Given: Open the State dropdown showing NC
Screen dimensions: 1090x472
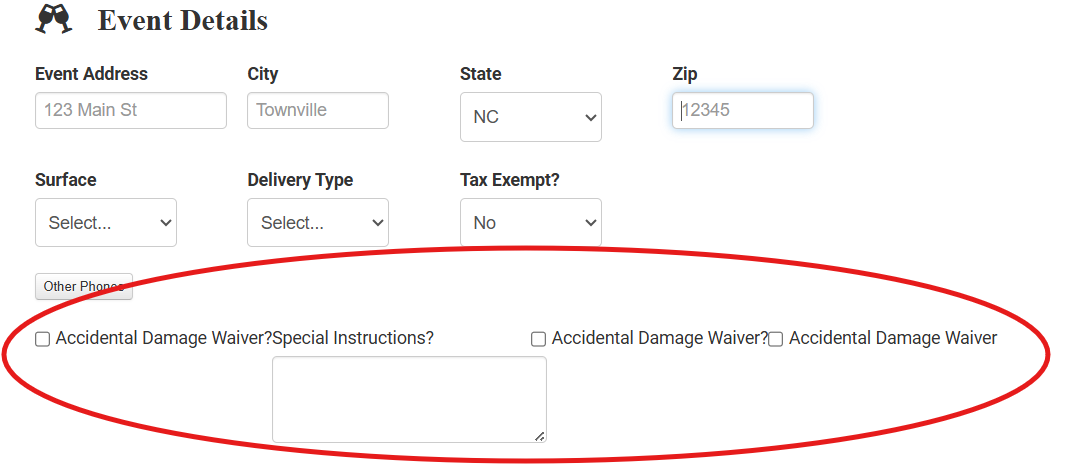Looking at the screenshot, I should (x=531, y=117).
